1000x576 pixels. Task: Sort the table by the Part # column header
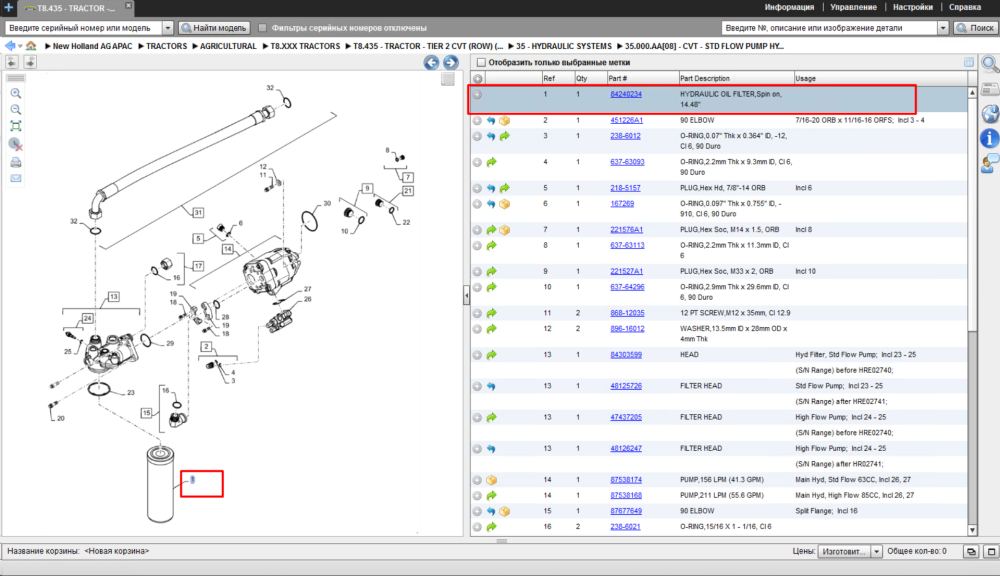pos(642,78)
